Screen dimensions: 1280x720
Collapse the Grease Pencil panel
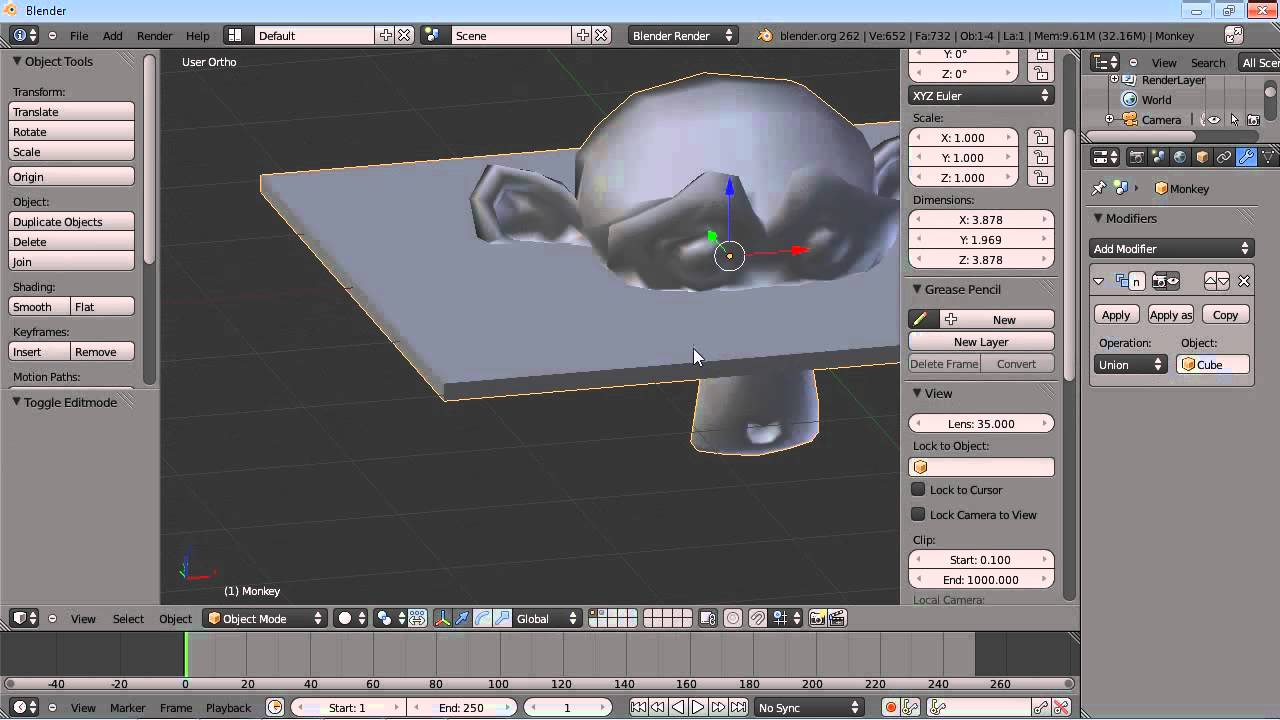click(917, 289)
